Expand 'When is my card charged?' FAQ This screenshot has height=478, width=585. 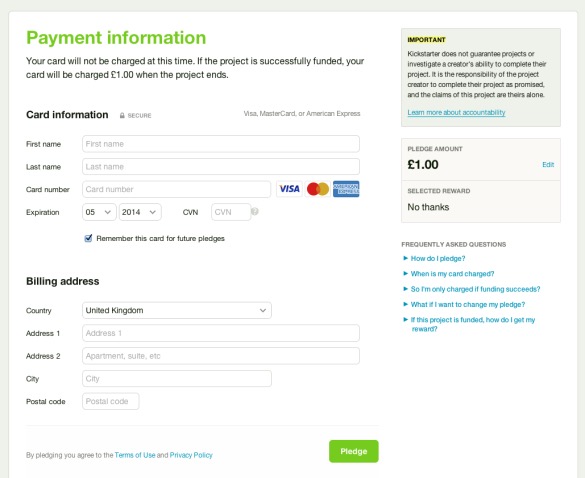[x=452, y=274]
